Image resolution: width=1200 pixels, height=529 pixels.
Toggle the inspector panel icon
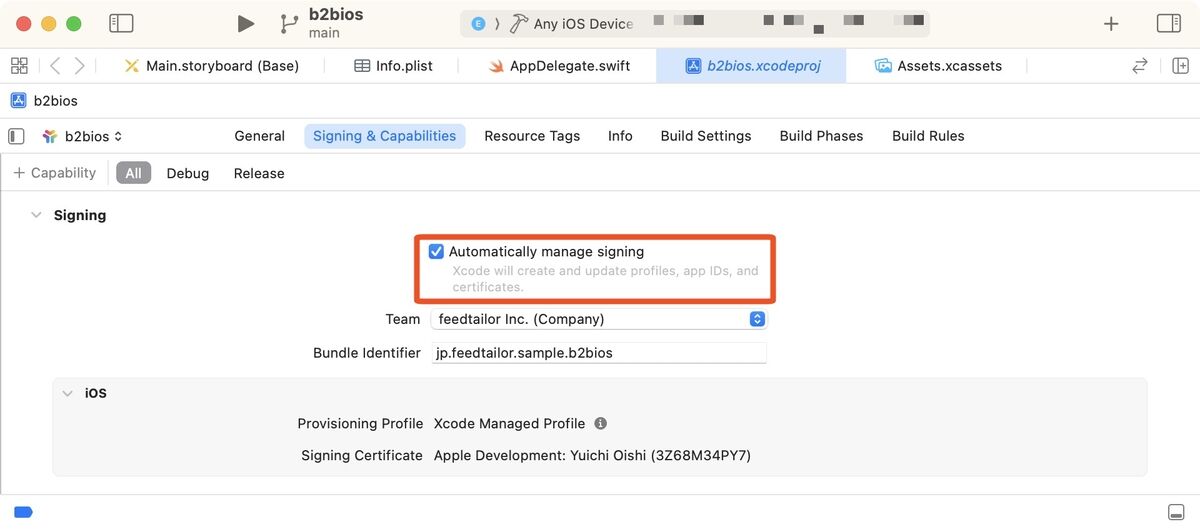click(1168, 24)
